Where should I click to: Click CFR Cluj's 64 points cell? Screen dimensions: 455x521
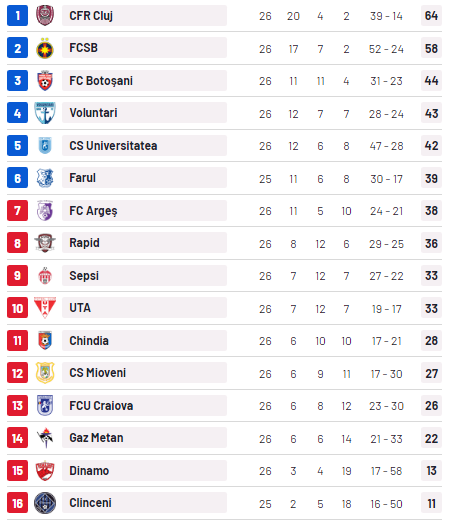[x=431, y=15]
